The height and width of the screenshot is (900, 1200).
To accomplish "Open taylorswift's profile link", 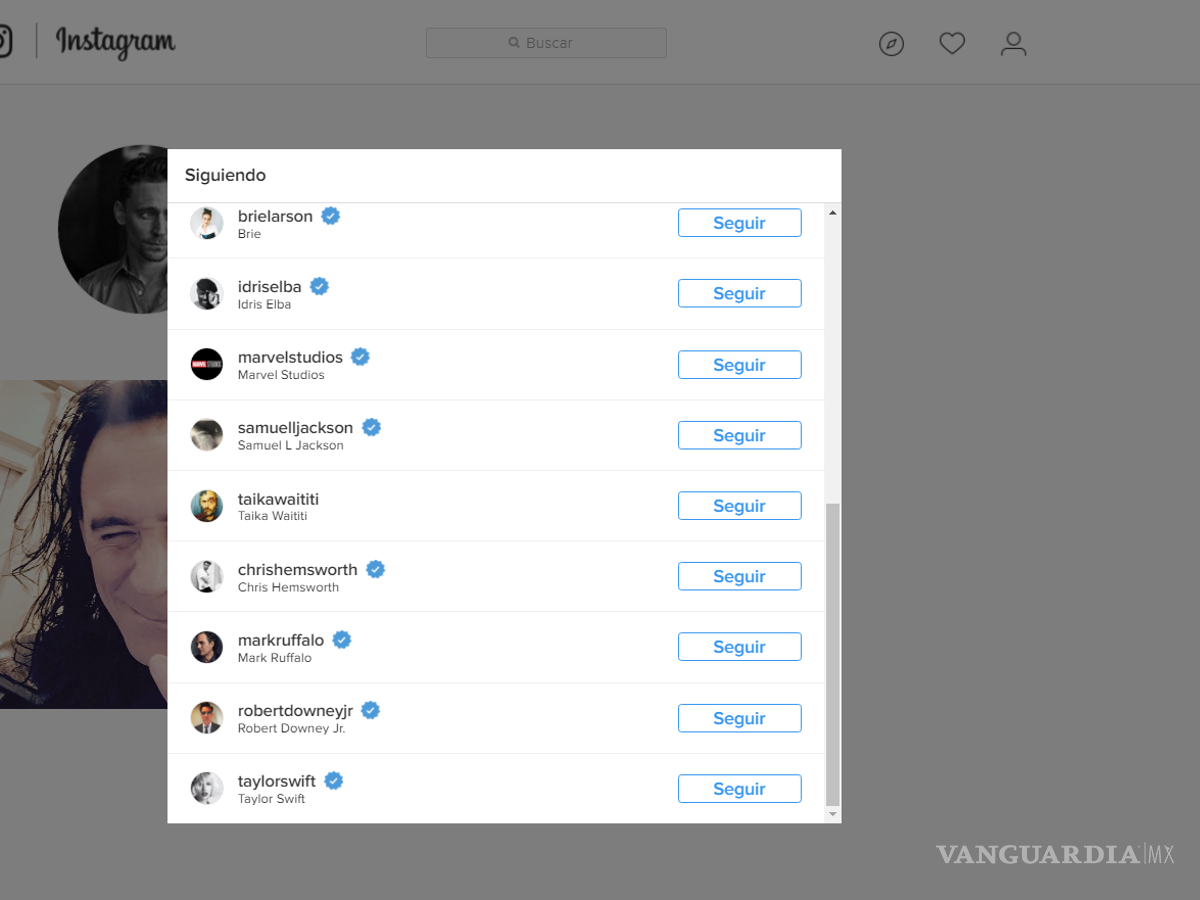I will tap(276, 780).
